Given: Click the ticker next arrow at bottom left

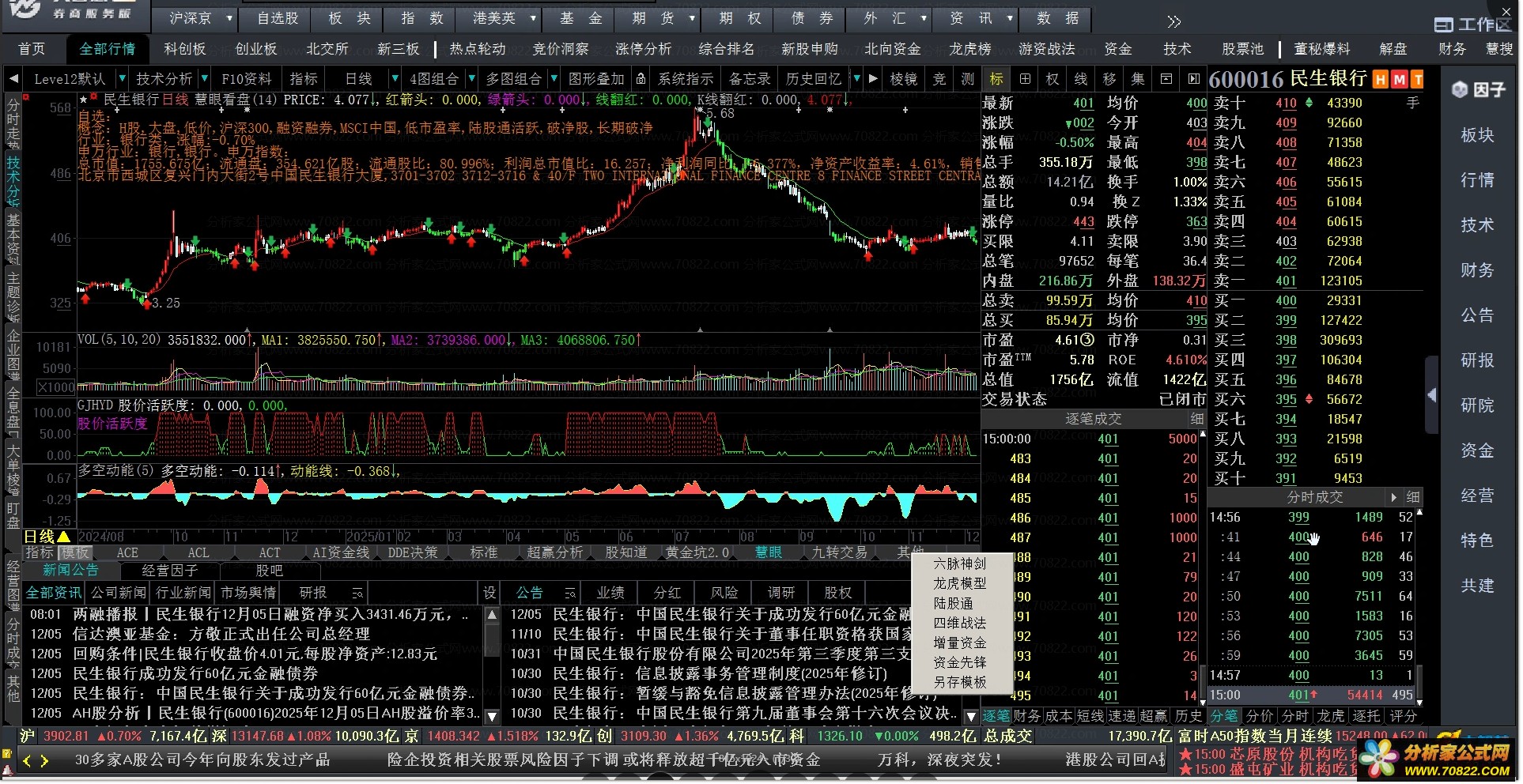Looking at the screenshot, I should (x=44, y=761).
